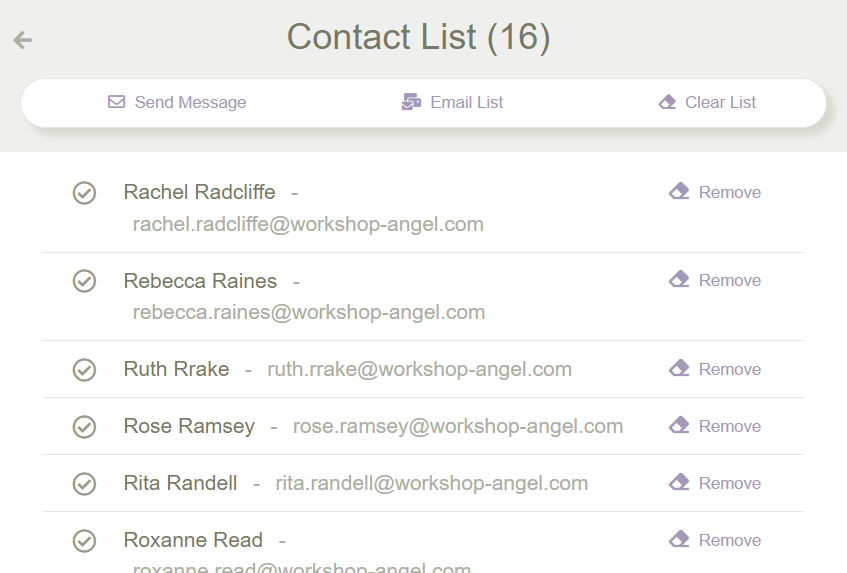Click the Clear List eraser icon
Screen dimensions: 847x573
coord(668,102)
